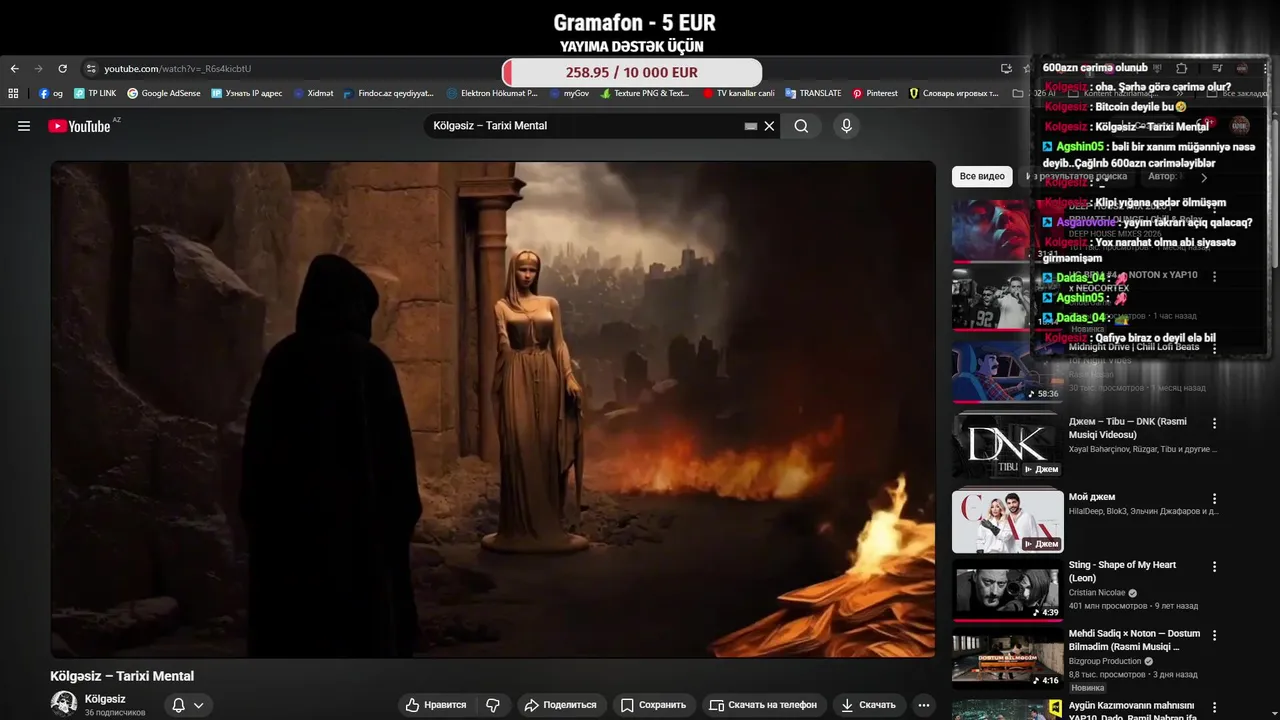Select the Все видео filter chip
This screenshot has width=1280, height=720.
point(982,176)
